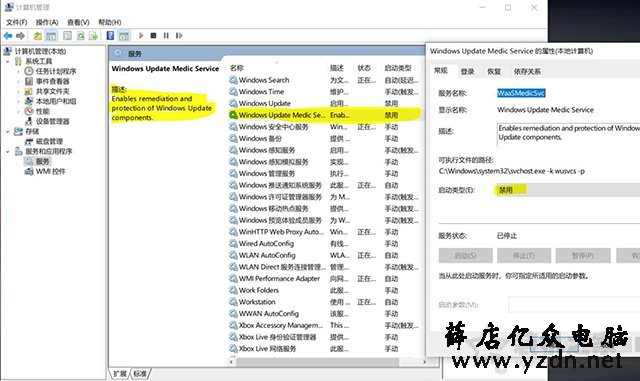Open the blue Help toolbar icon

[110, 36]
